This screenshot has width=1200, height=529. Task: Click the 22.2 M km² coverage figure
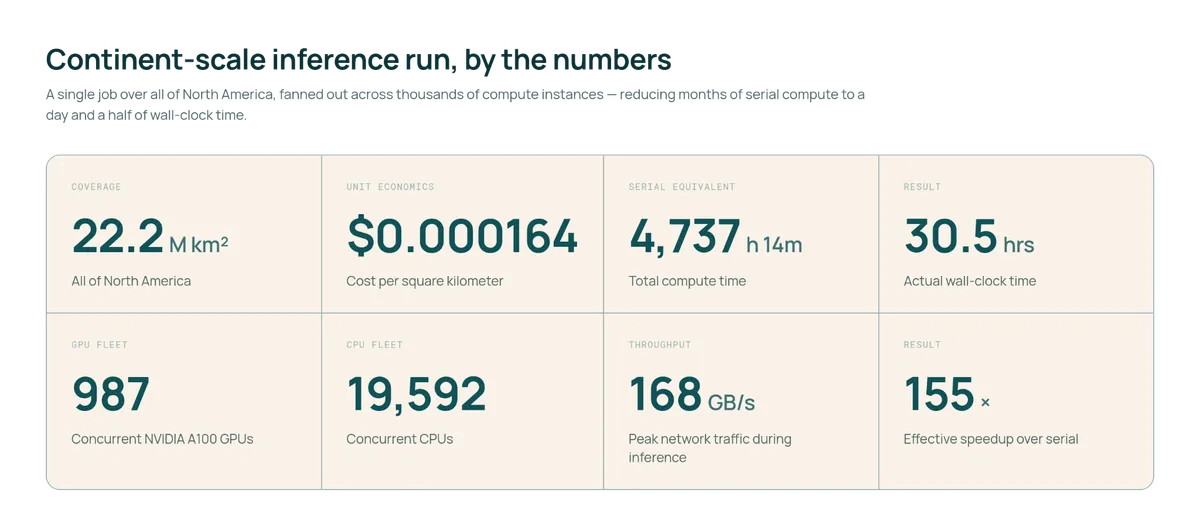point(150,237)
